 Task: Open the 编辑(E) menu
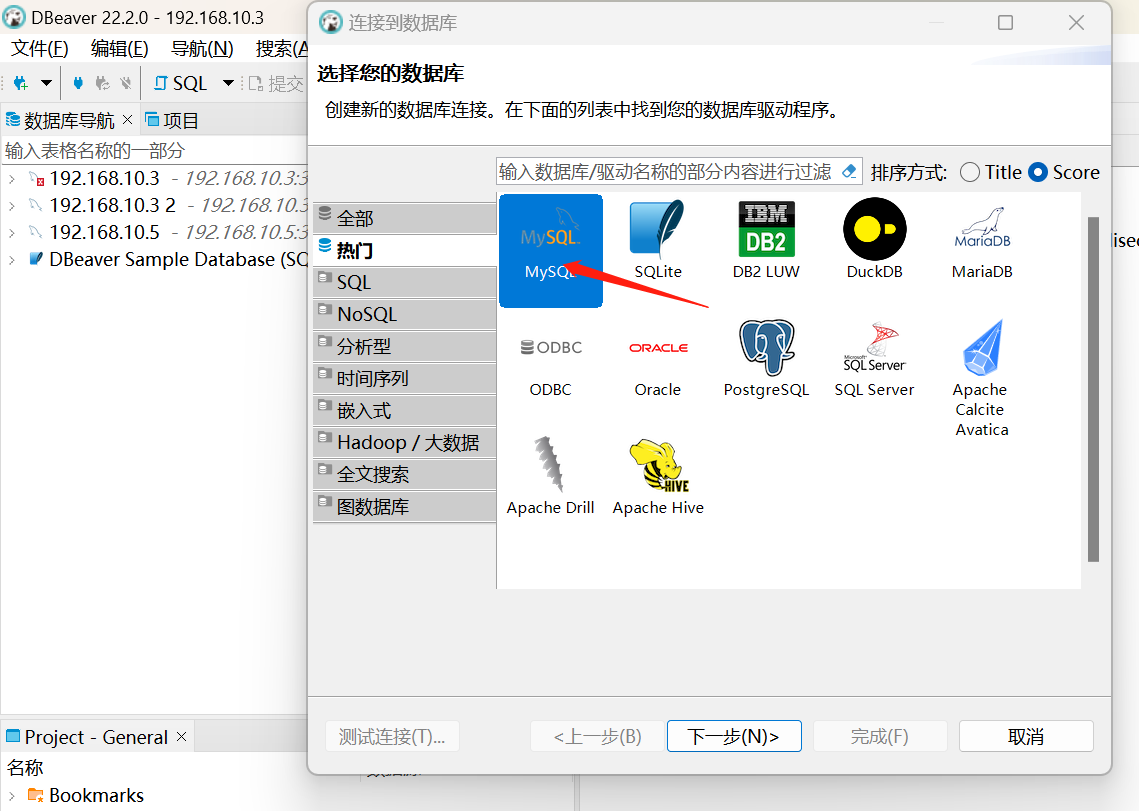coord(119,49)
